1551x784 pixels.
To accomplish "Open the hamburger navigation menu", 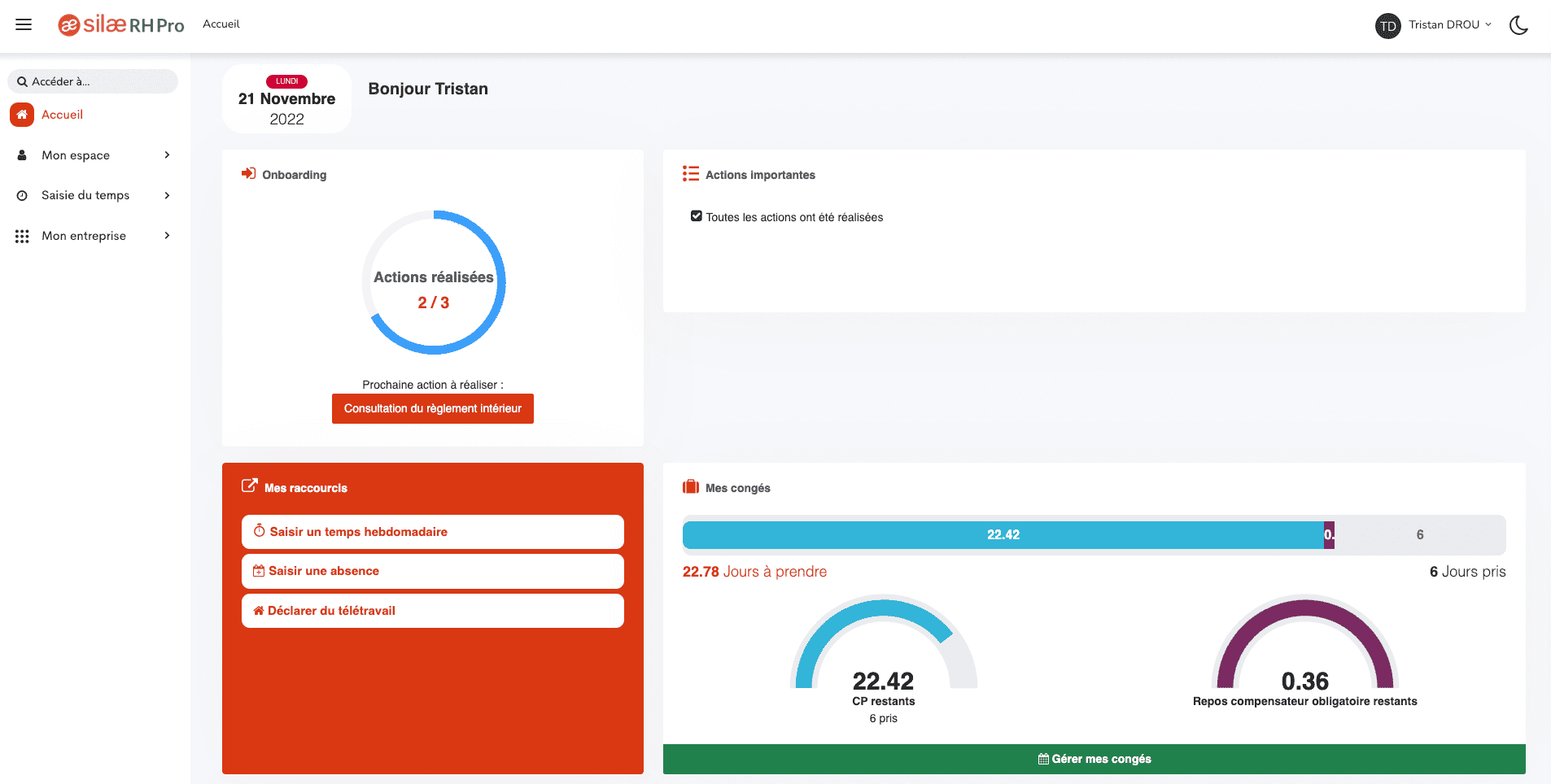I will [x=23, y=24].
